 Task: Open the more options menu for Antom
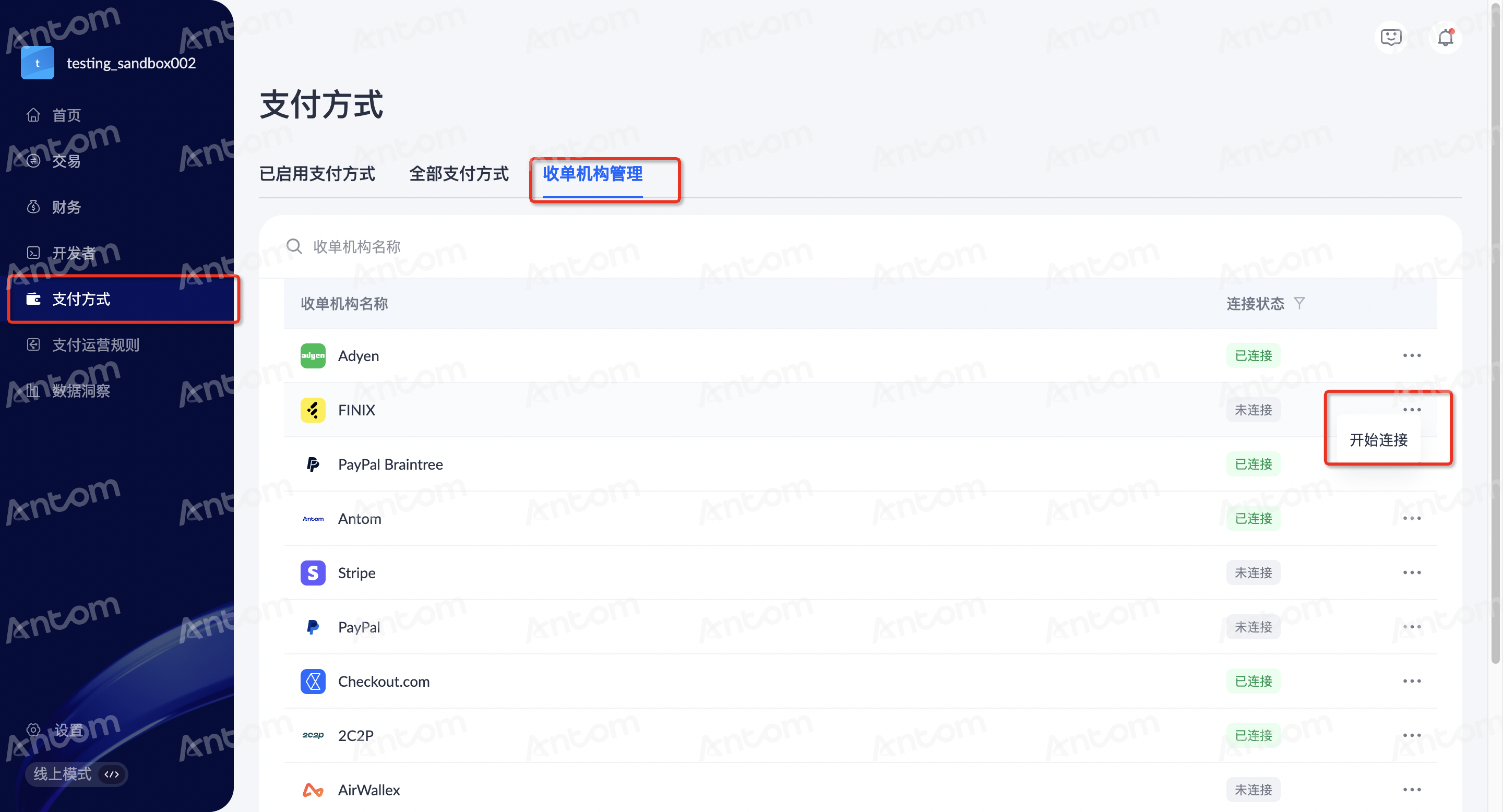tap(1412, 519)
